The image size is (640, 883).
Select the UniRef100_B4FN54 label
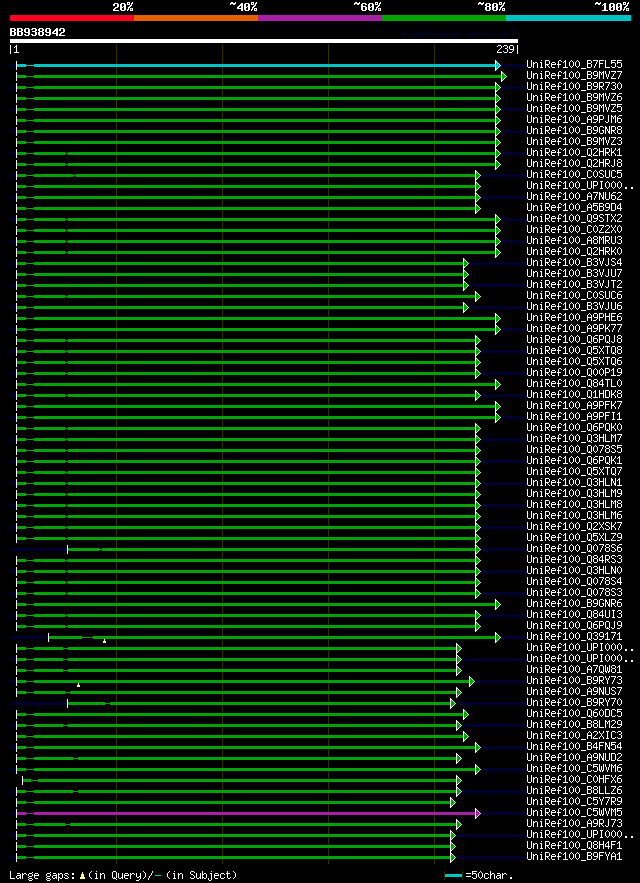[x=574, y=746]
